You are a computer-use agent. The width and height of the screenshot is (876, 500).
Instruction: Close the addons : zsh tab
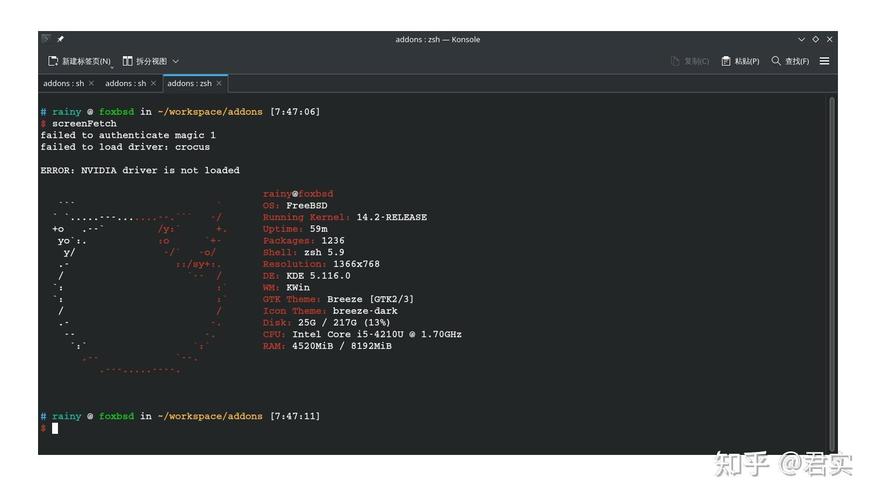[219, 83]
